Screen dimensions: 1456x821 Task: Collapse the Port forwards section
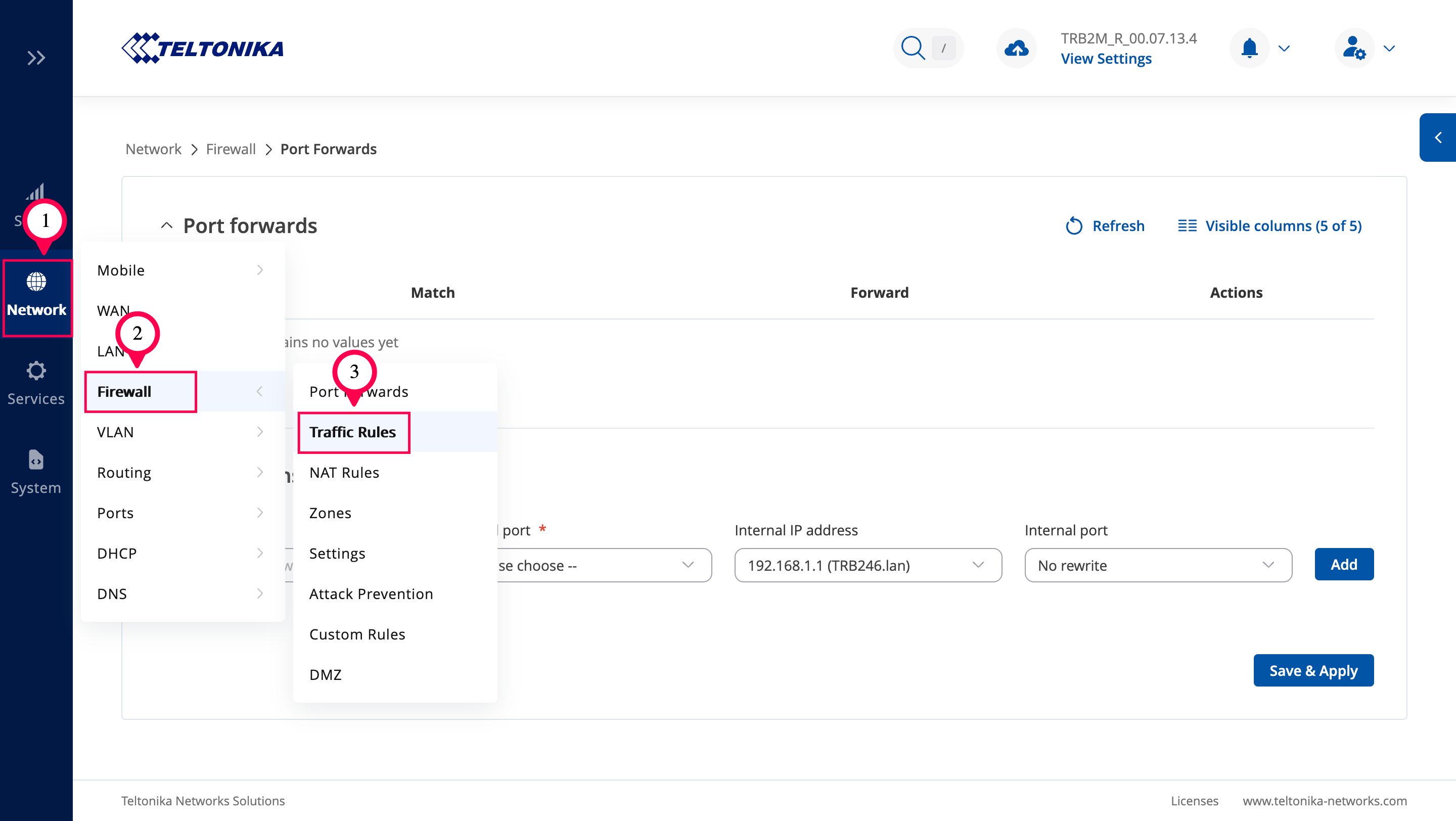(x=167, y=225)
